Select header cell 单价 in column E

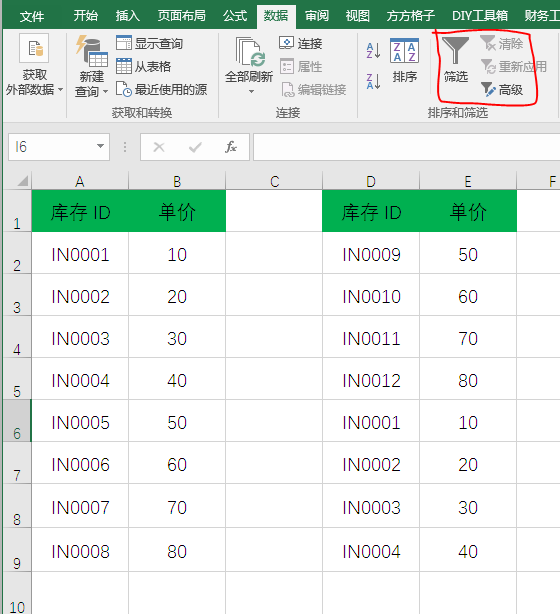[468, 211]
